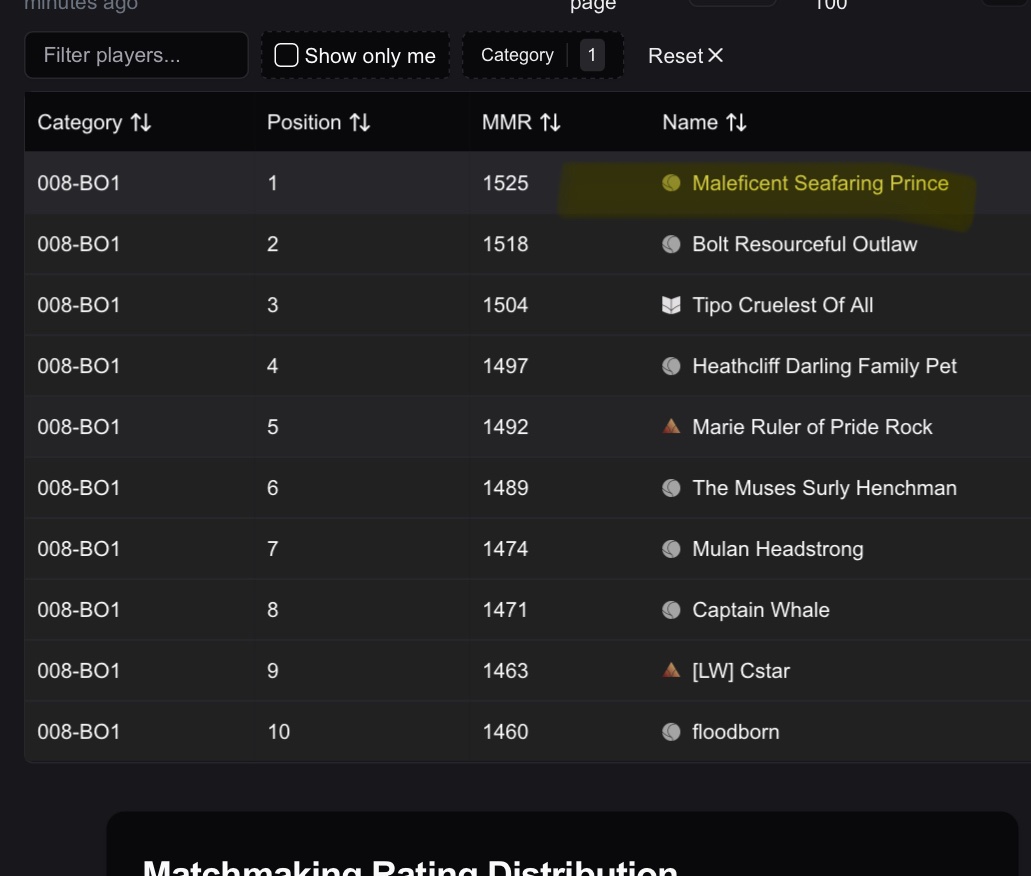
Task: Select player floodborn
Action: [x=736, y=731]
